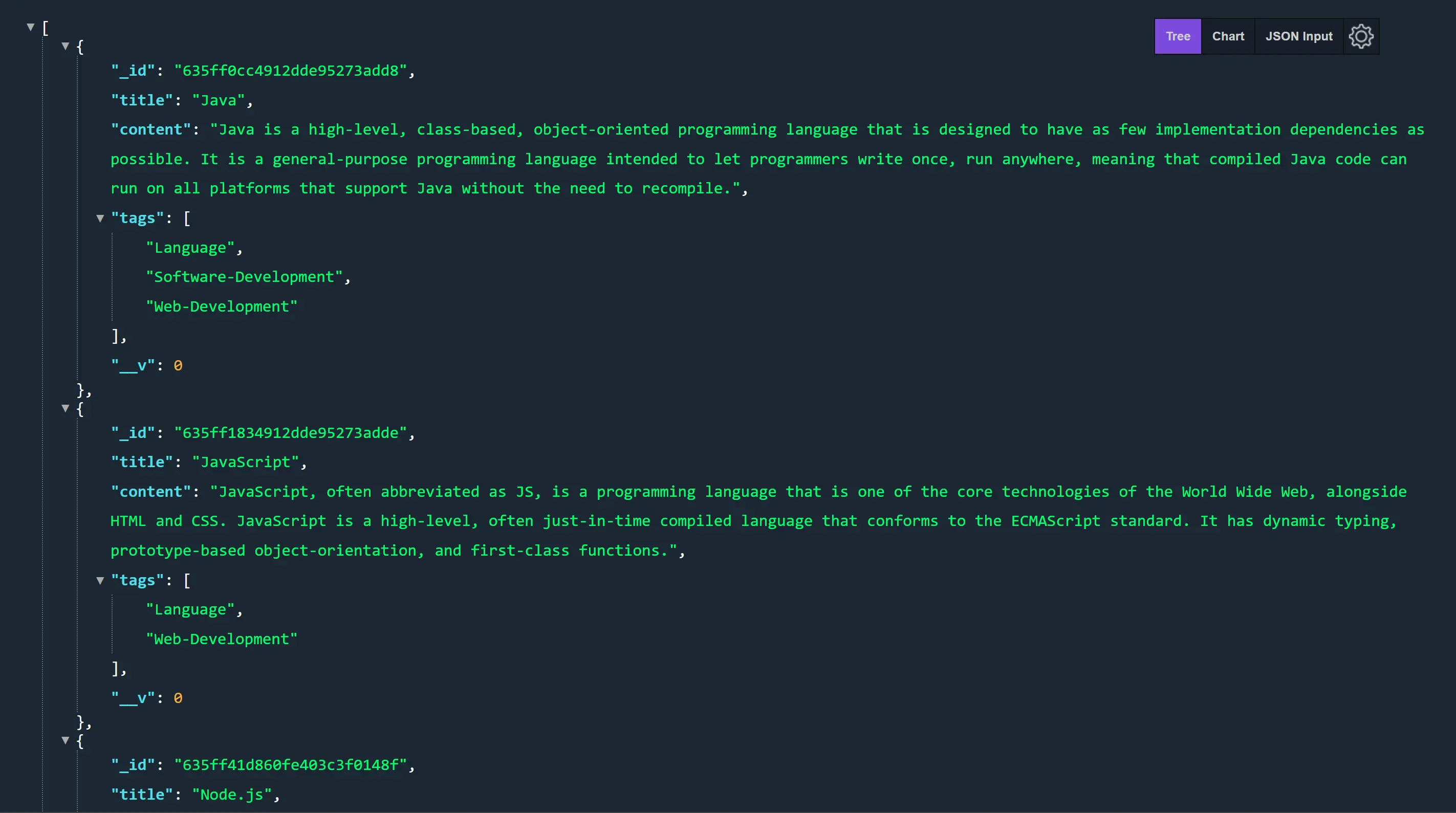Click the "JavaScript" title value
The width and height of the screenshot is (1456, 813).
pos(245,462)
